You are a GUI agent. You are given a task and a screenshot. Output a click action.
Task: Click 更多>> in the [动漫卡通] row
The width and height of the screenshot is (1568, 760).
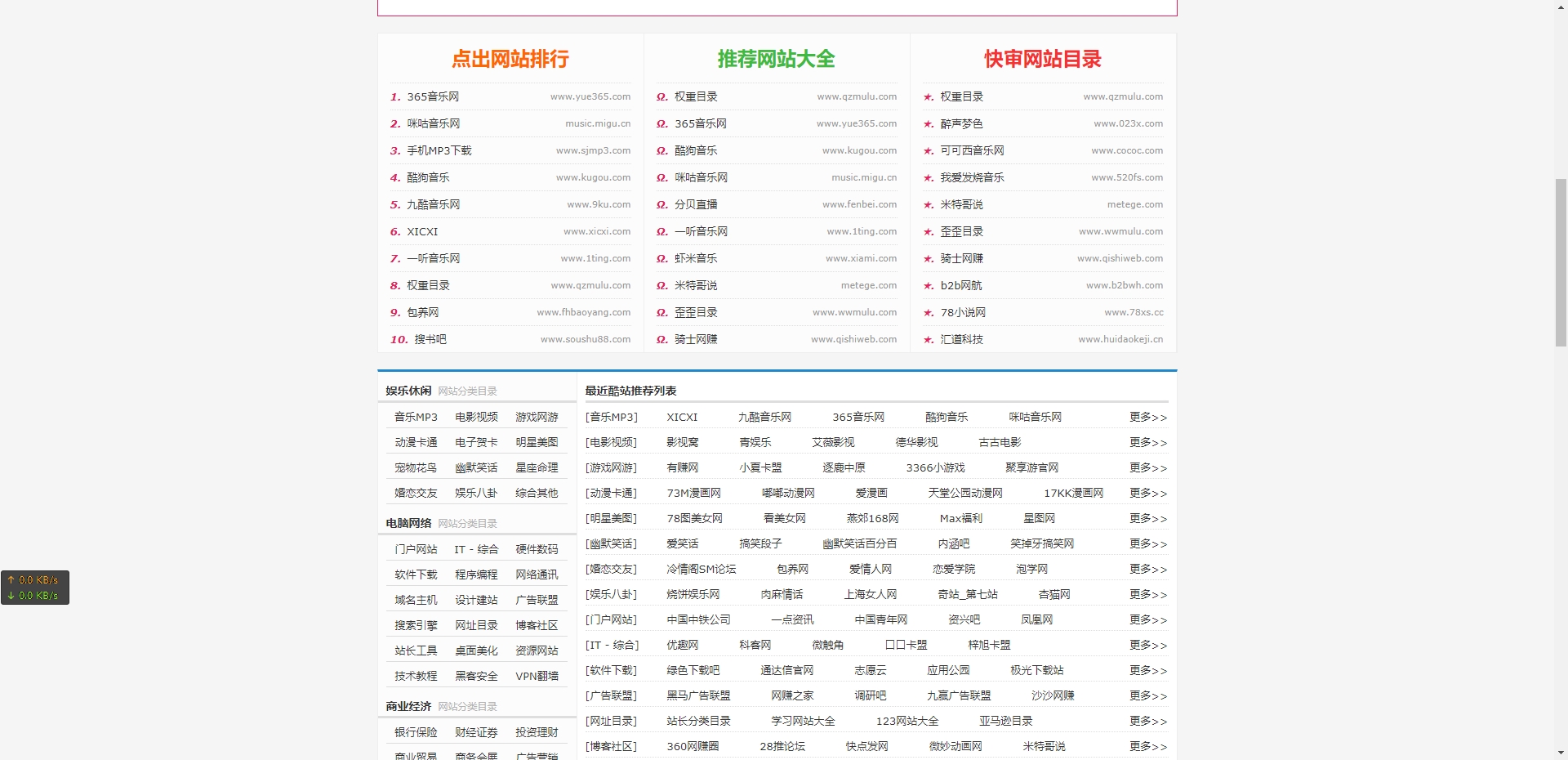pyautogui.click(x=1148, y=493)
